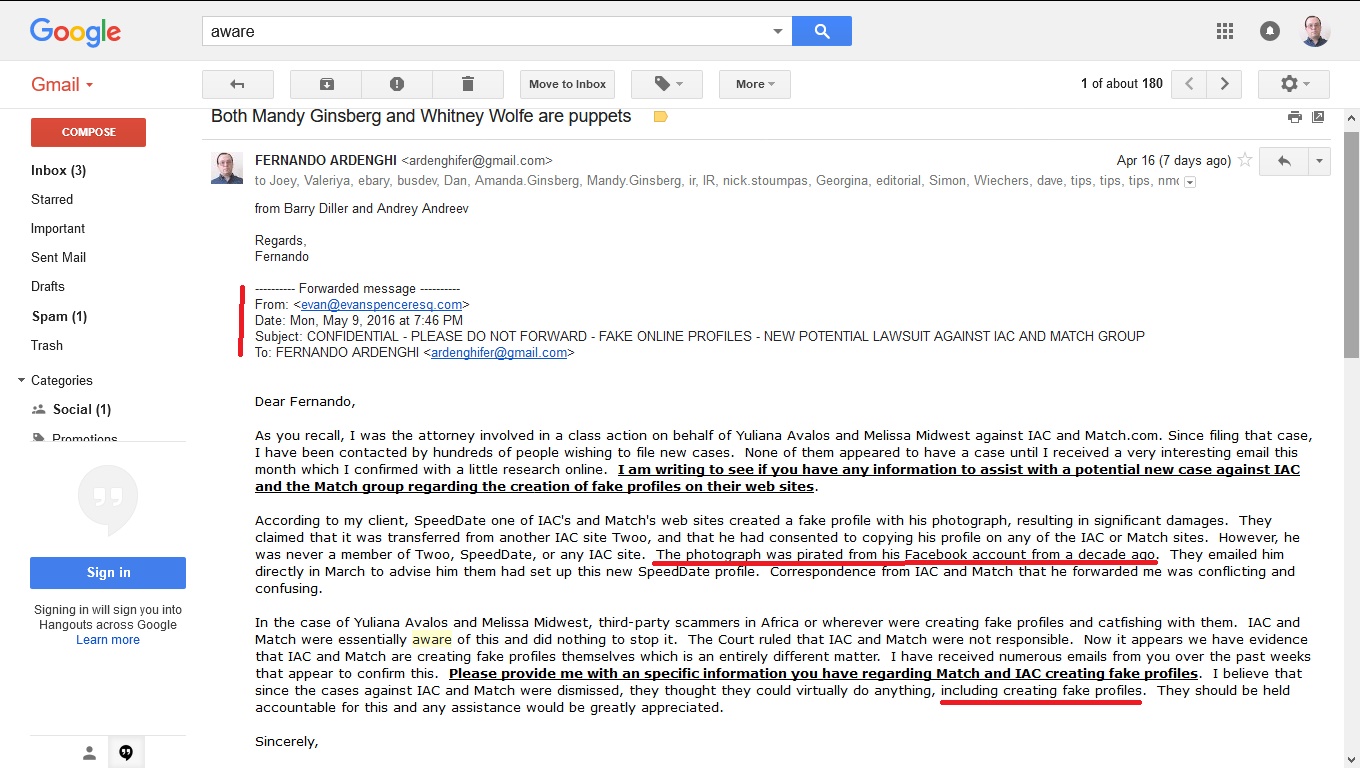Print this conversation
Screen dimensions: 1360x768
1295,117
